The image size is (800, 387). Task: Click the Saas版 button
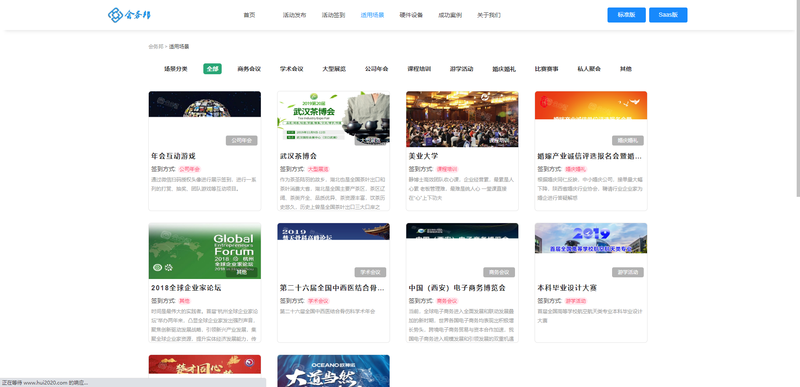click(668, 15)
